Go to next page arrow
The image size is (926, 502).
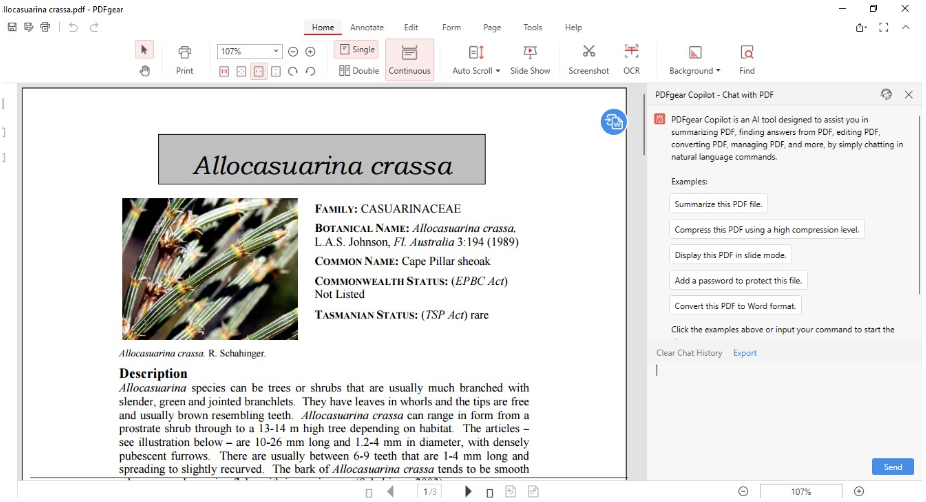[x=468, y=491]
